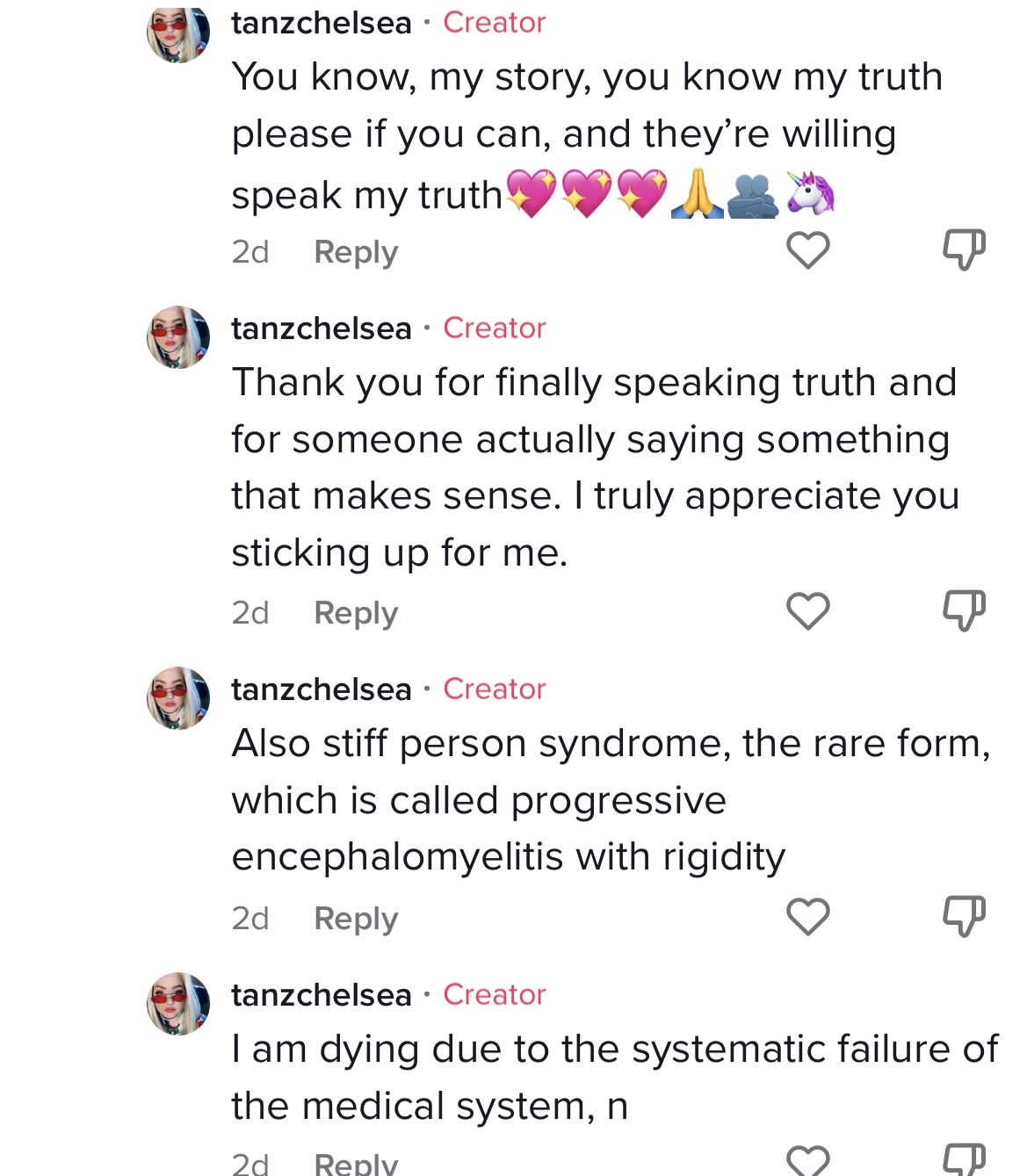Open tanzchelsea avatar on stiff person comment
The height and width of the screenshot is (1176, 1027).
pyautogui.click(x=178, y=698)
